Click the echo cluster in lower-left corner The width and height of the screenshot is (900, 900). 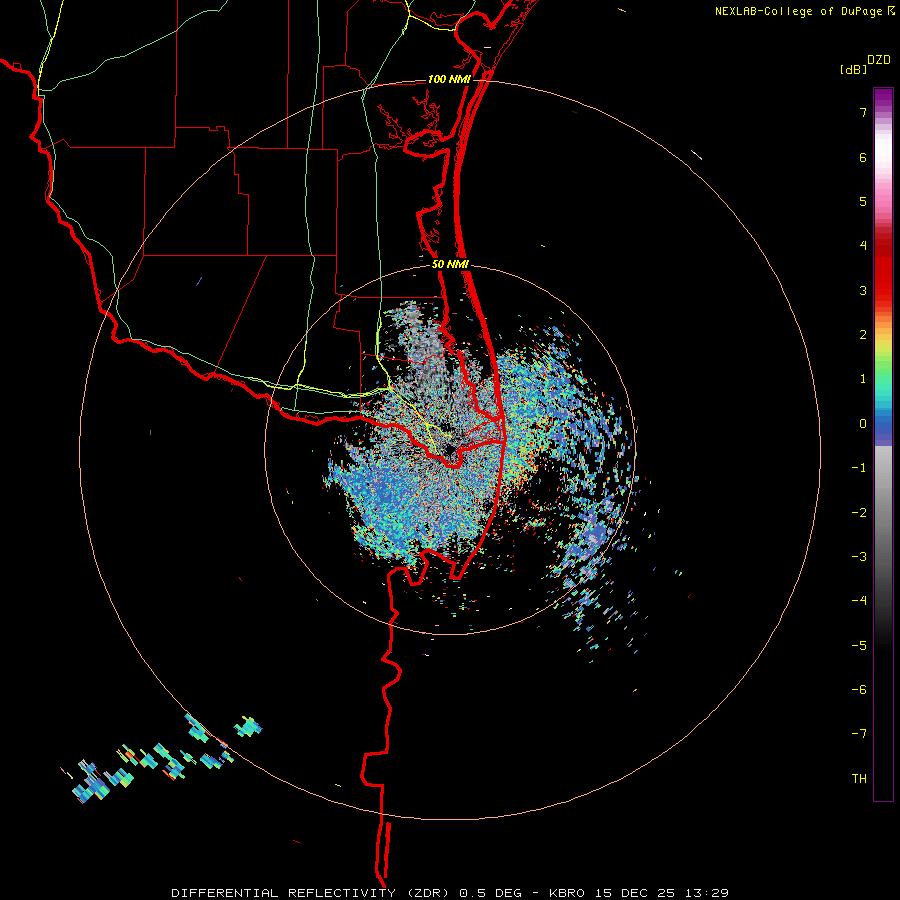point(161,761)
